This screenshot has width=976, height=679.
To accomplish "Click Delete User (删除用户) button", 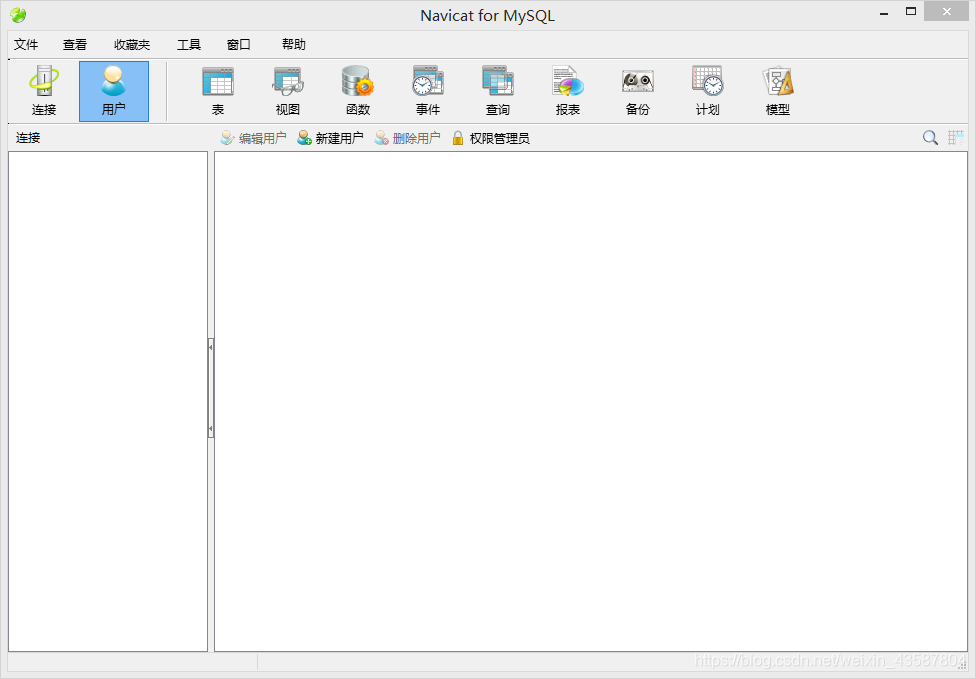I will [x=407, y=138].
